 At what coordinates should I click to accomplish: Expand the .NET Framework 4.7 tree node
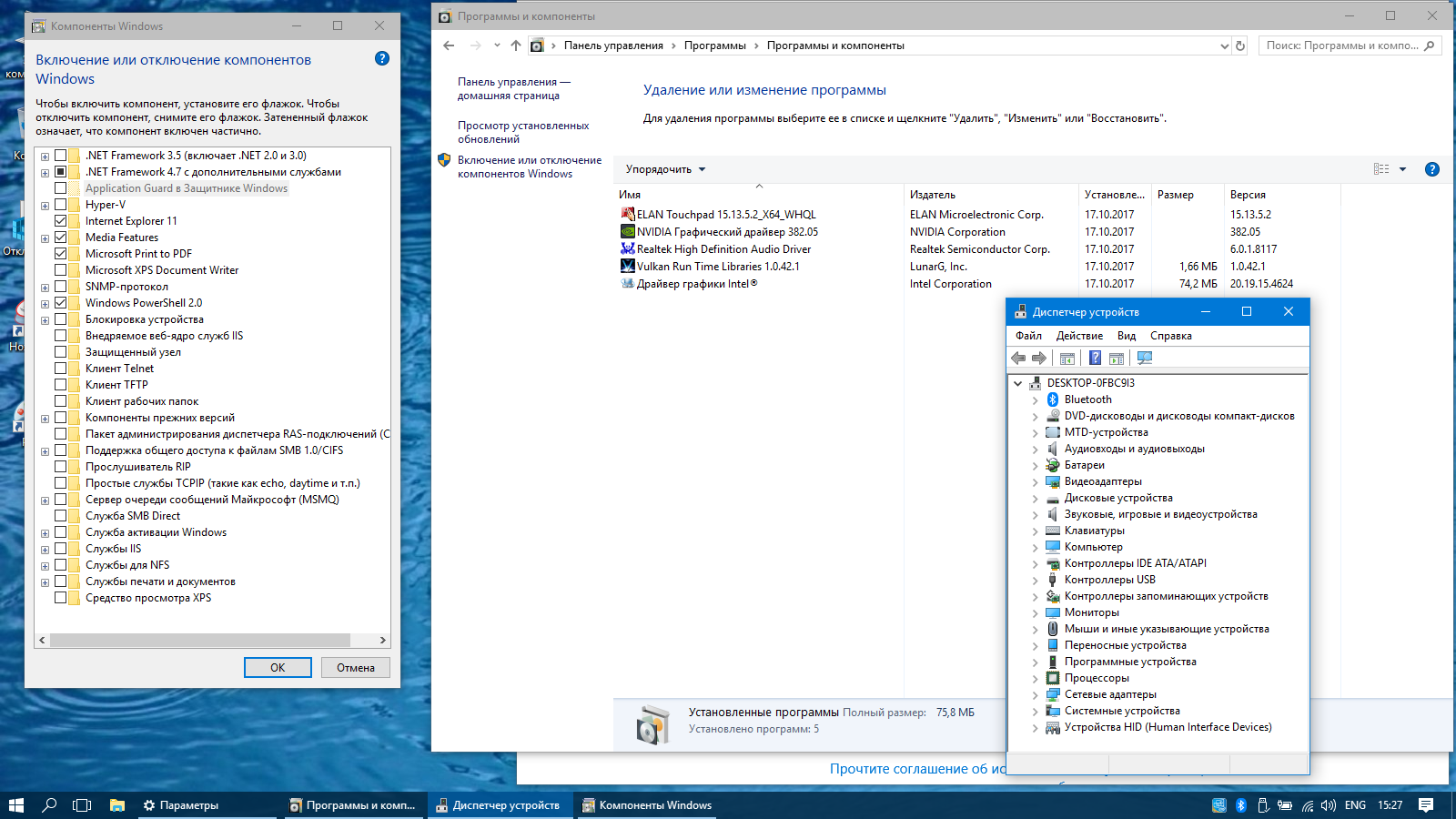coord(45,173)
